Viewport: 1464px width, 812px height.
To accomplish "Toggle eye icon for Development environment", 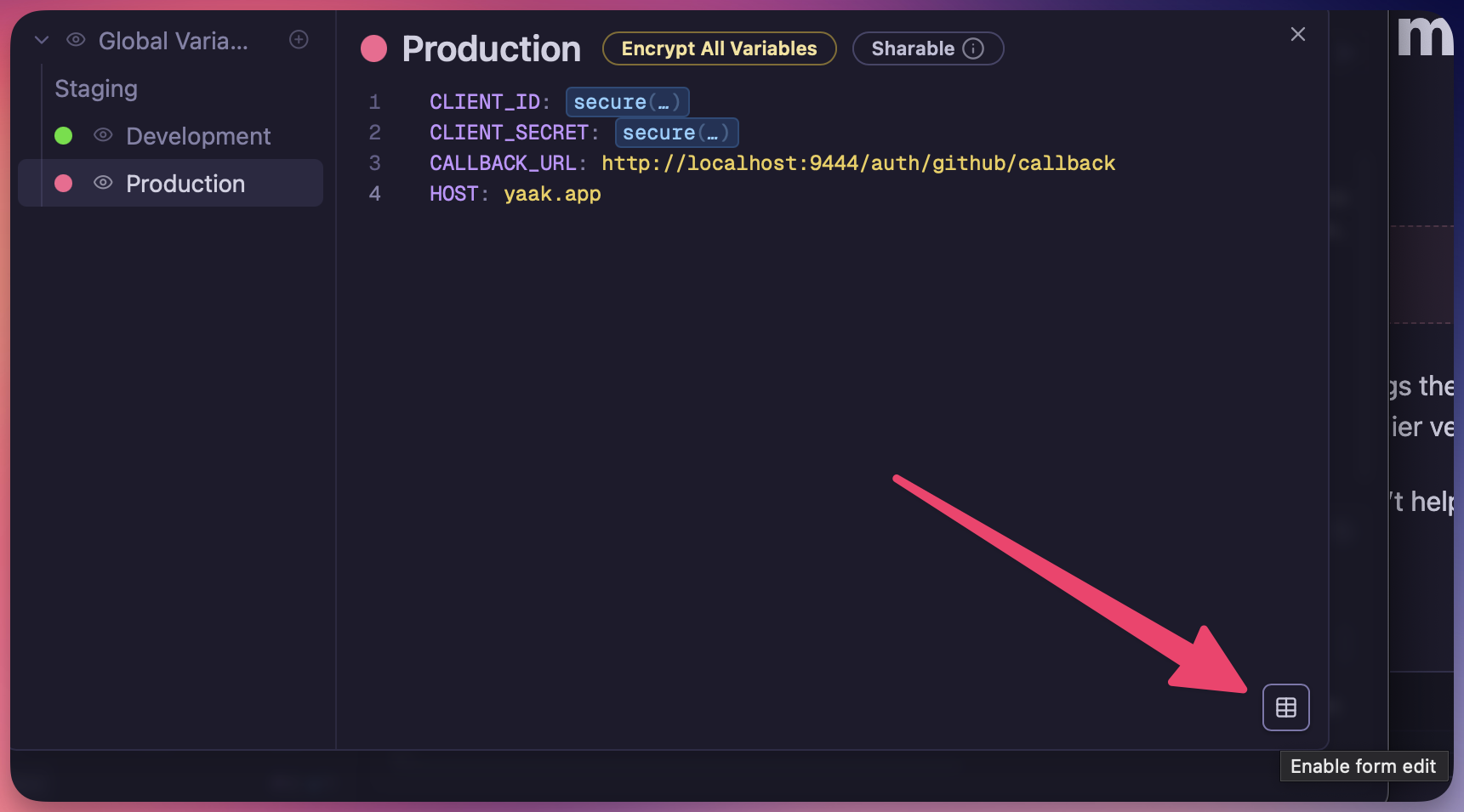I will (x=103, y=135).
